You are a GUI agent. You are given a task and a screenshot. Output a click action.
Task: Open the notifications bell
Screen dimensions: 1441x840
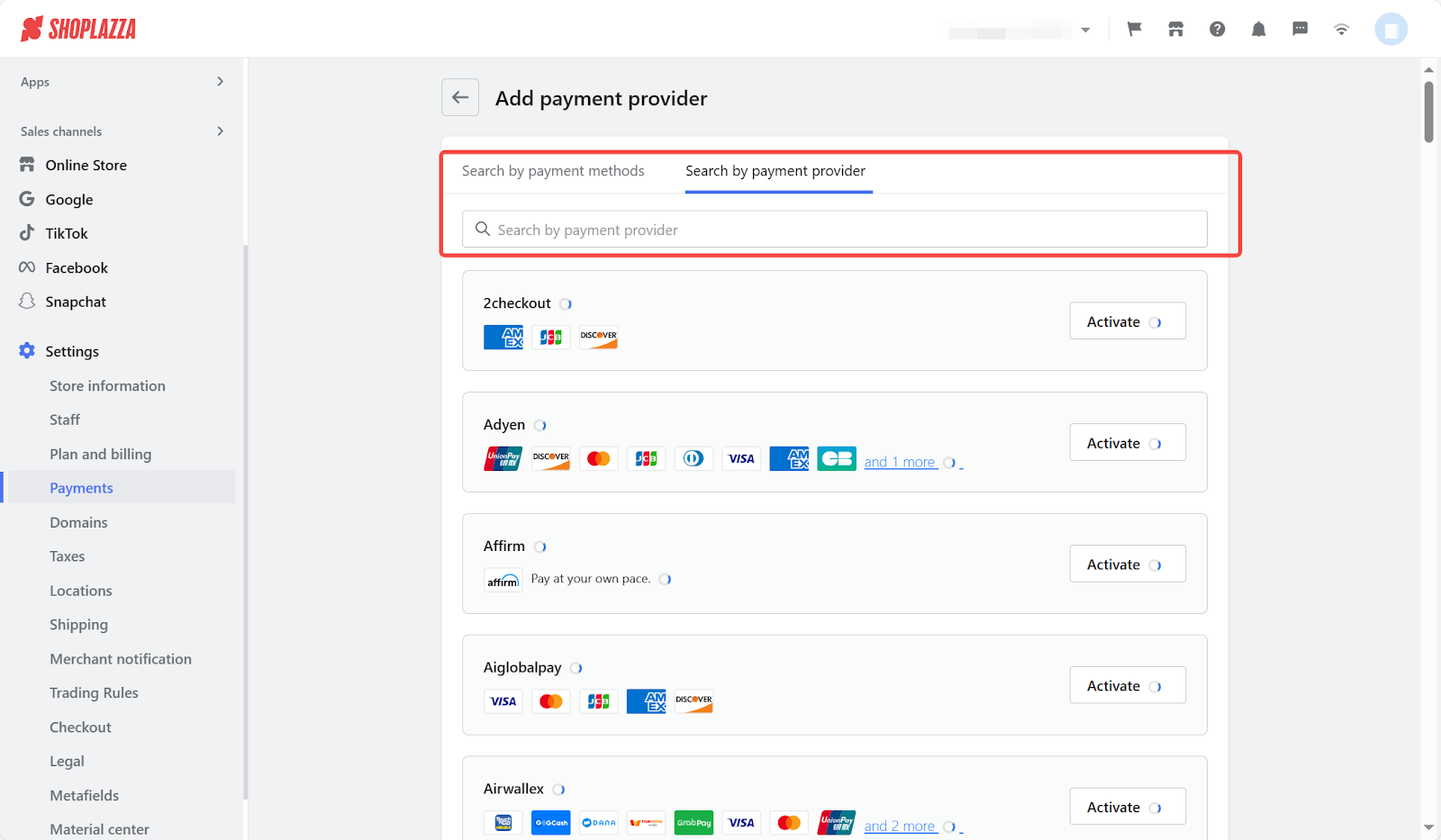point(1259,29)
